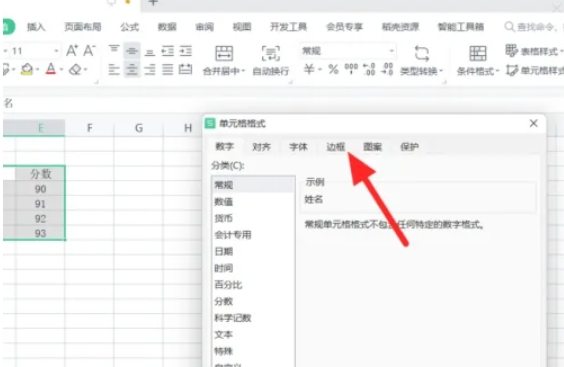Increase decimal places
The width and height of the screenshot is (564, 367).
click(x=369, y=69)
